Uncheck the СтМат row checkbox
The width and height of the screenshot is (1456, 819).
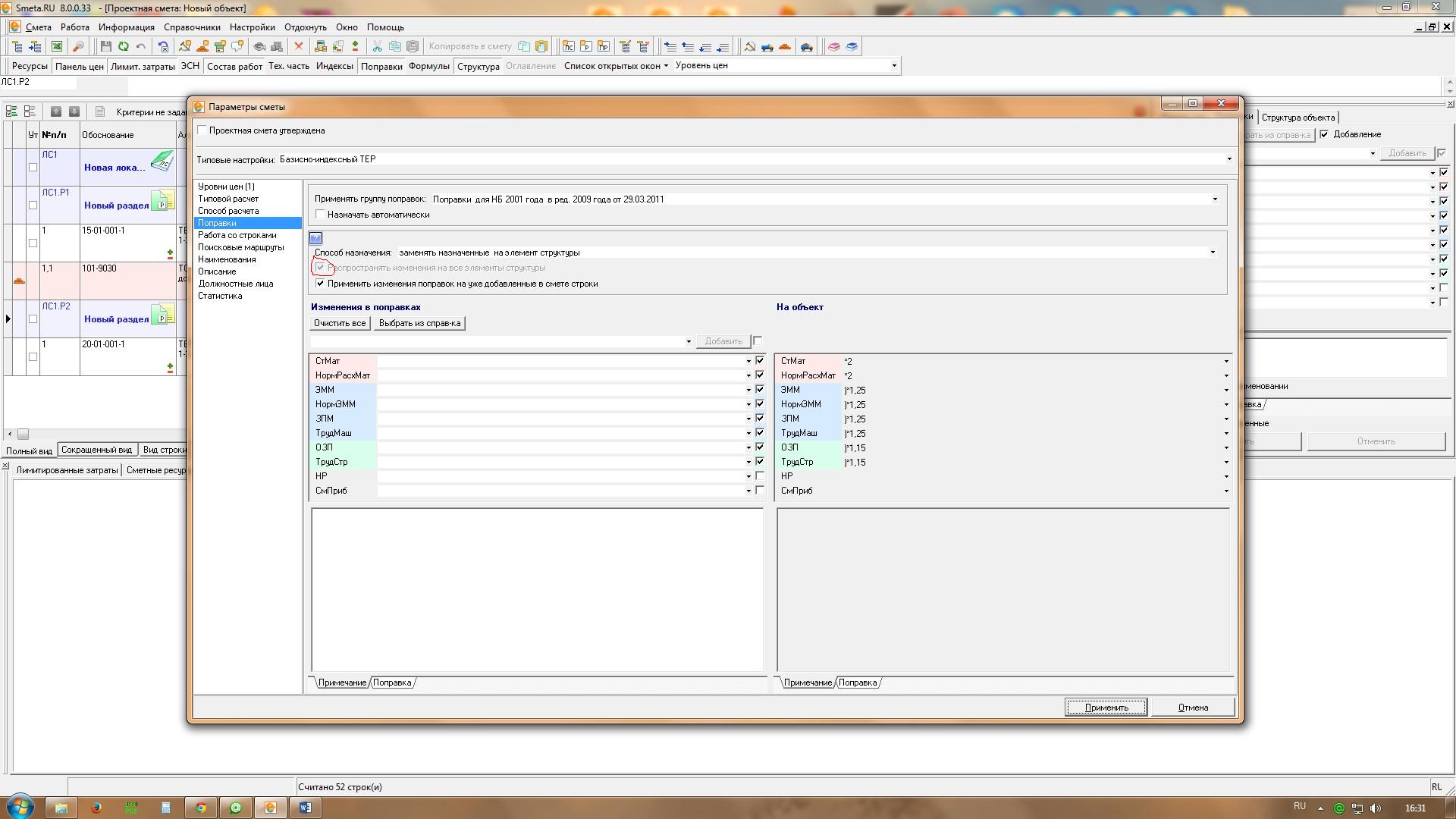point(760,361)
